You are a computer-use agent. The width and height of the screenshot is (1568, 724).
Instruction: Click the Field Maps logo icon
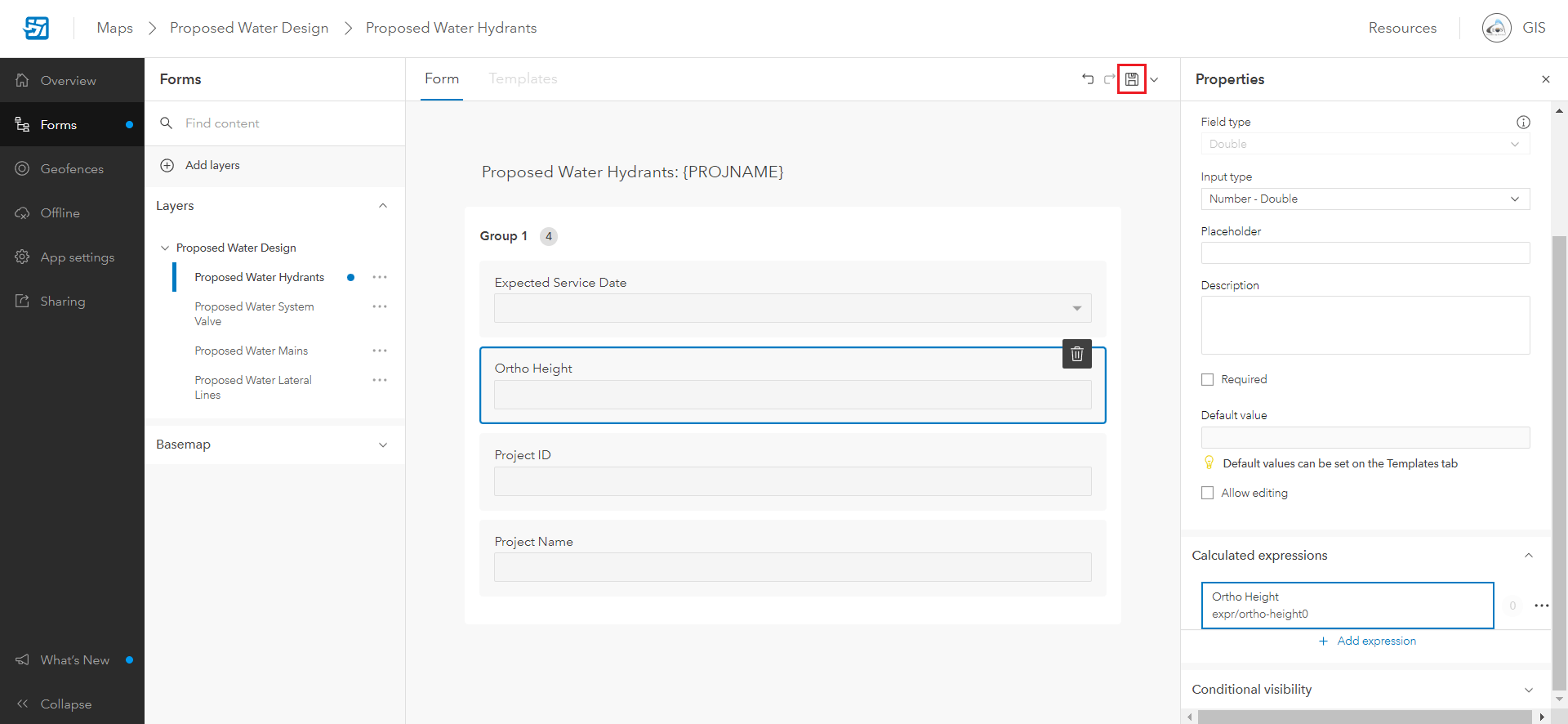coord(36,28)
